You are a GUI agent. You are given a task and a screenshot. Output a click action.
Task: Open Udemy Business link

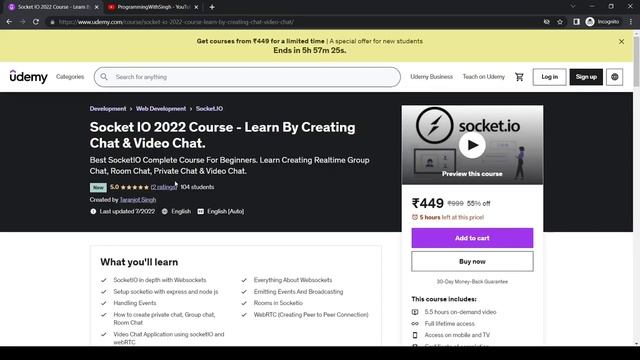[x=431, y=77]
